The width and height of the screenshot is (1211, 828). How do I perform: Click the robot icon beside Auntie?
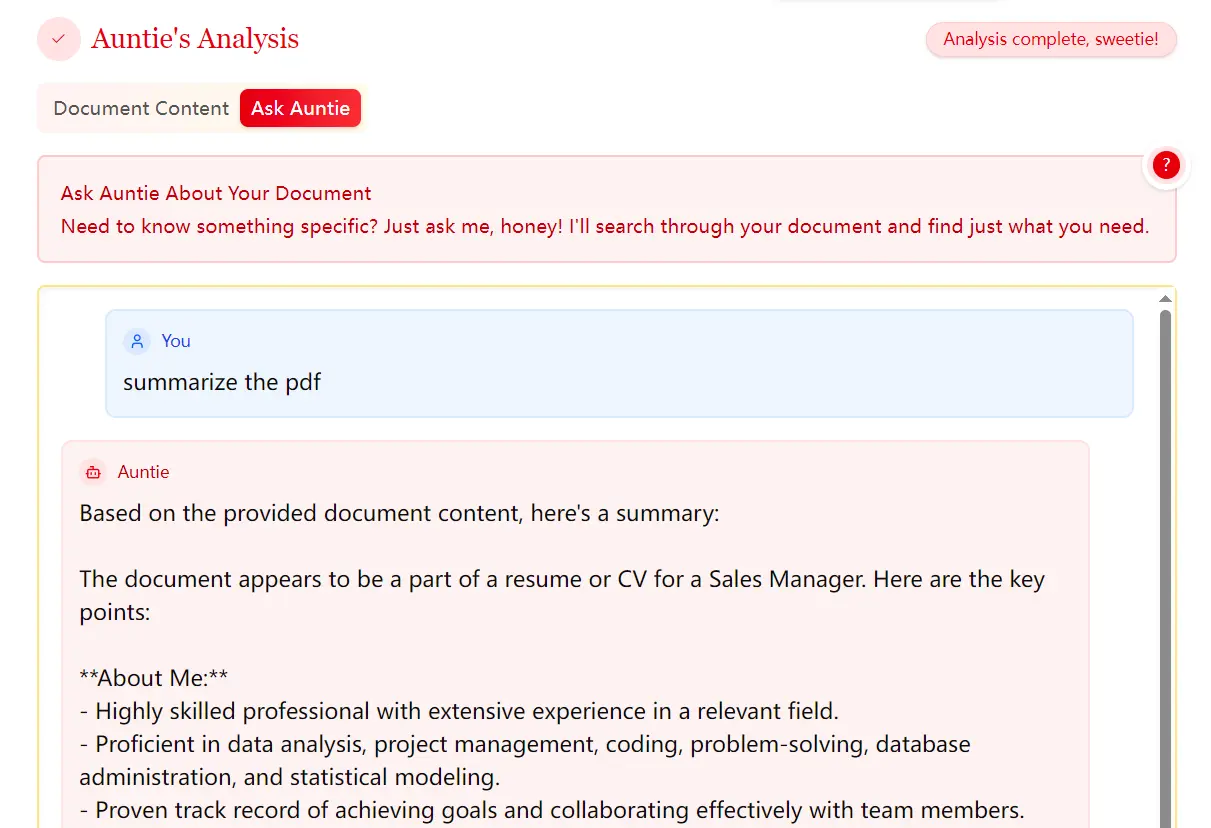(93, 472)
